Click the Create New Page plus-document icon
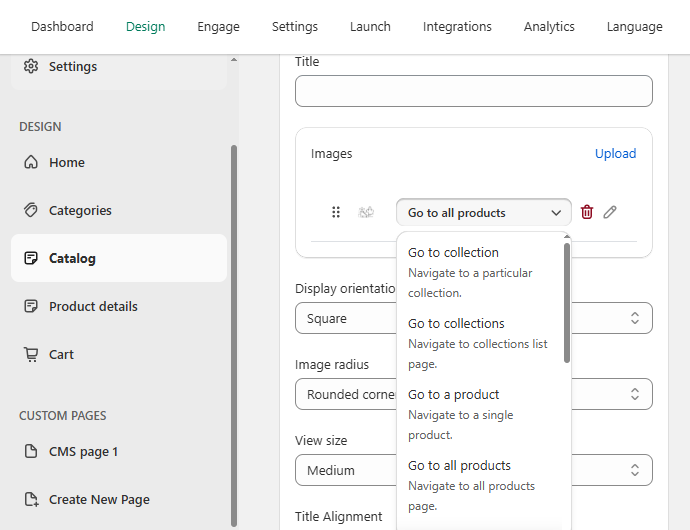Viewport: 690px width, 530px height. point(31,499)
